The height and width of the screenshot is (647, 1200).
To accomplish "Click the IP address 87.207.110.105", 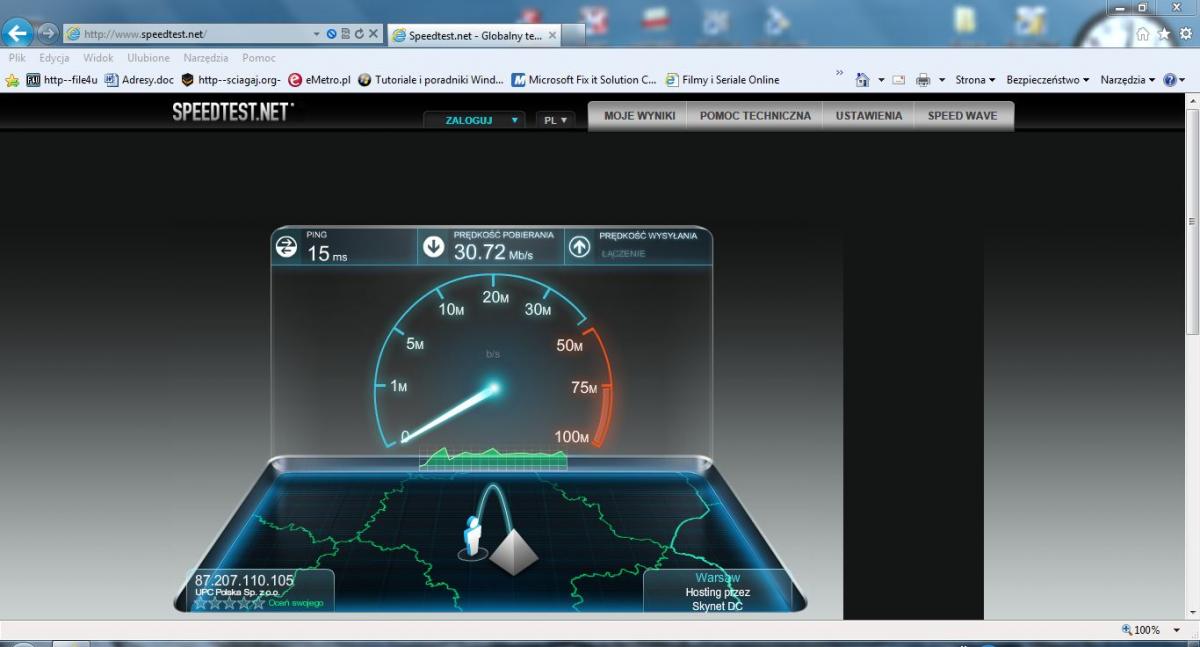I will pyautogui.click(x=244, y=580).
